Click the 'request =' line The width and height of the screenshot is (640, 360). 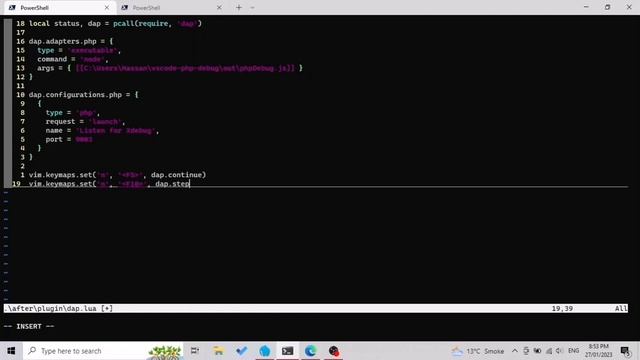86,122
